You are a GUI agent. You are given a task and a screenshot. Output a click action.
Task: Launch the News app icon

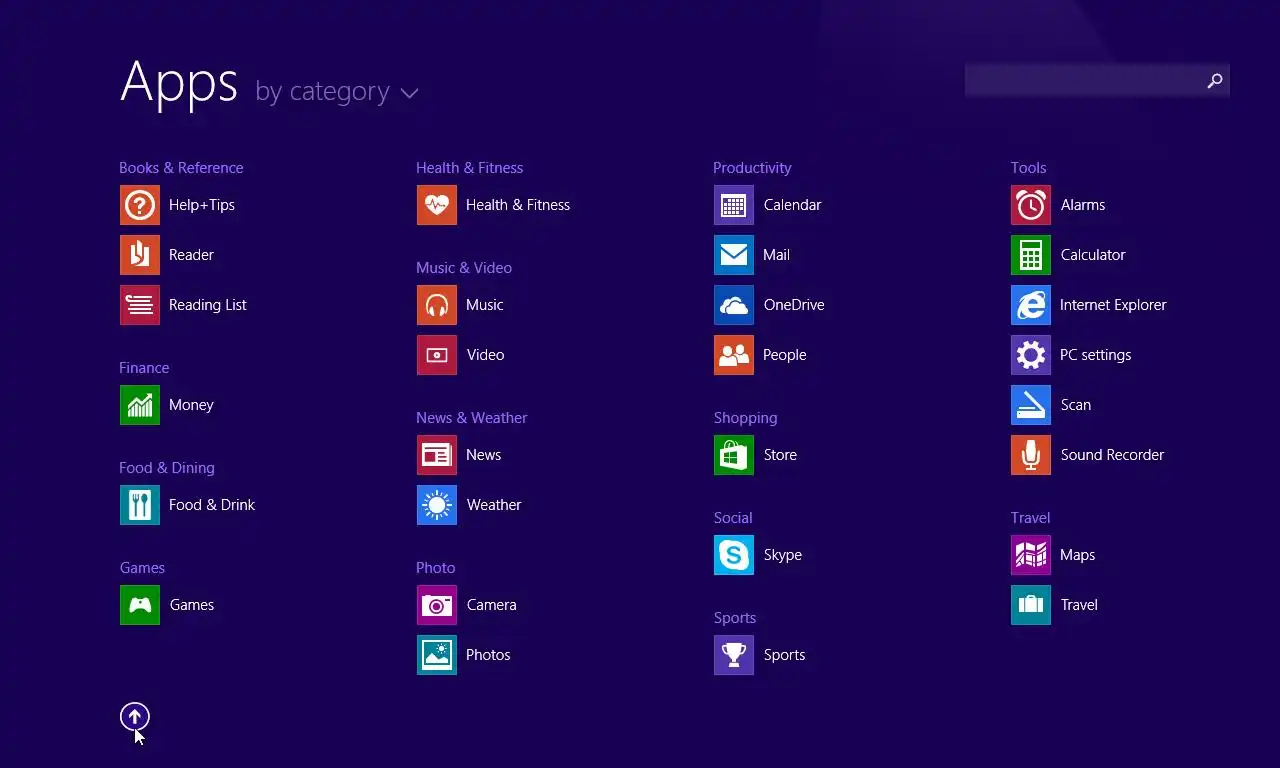[x=437, y=455]
